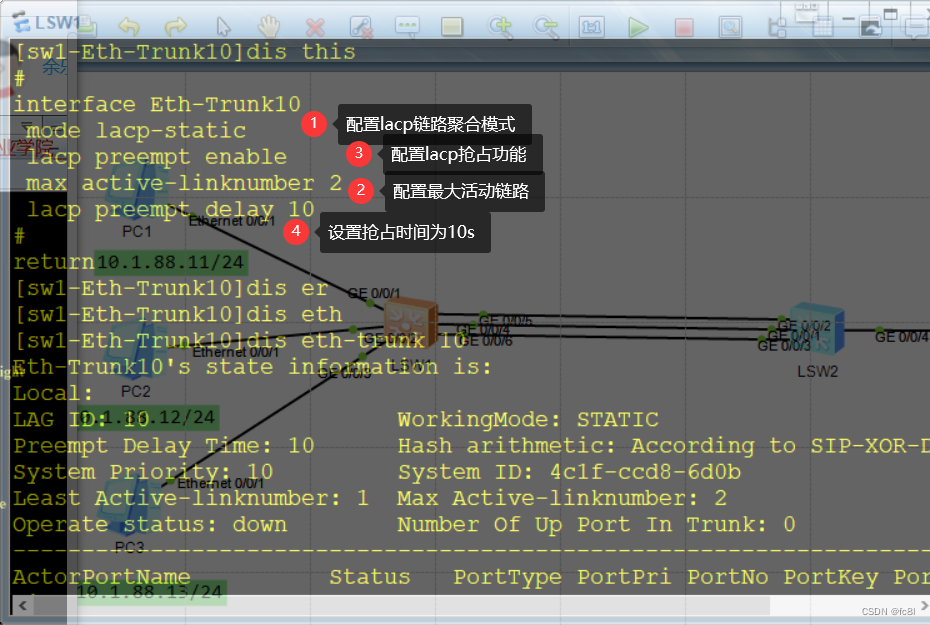Viewport: 930px width, 625px height.
Task: Click the 10.1.88.11/24 IP label
Action: pos(170,262)
